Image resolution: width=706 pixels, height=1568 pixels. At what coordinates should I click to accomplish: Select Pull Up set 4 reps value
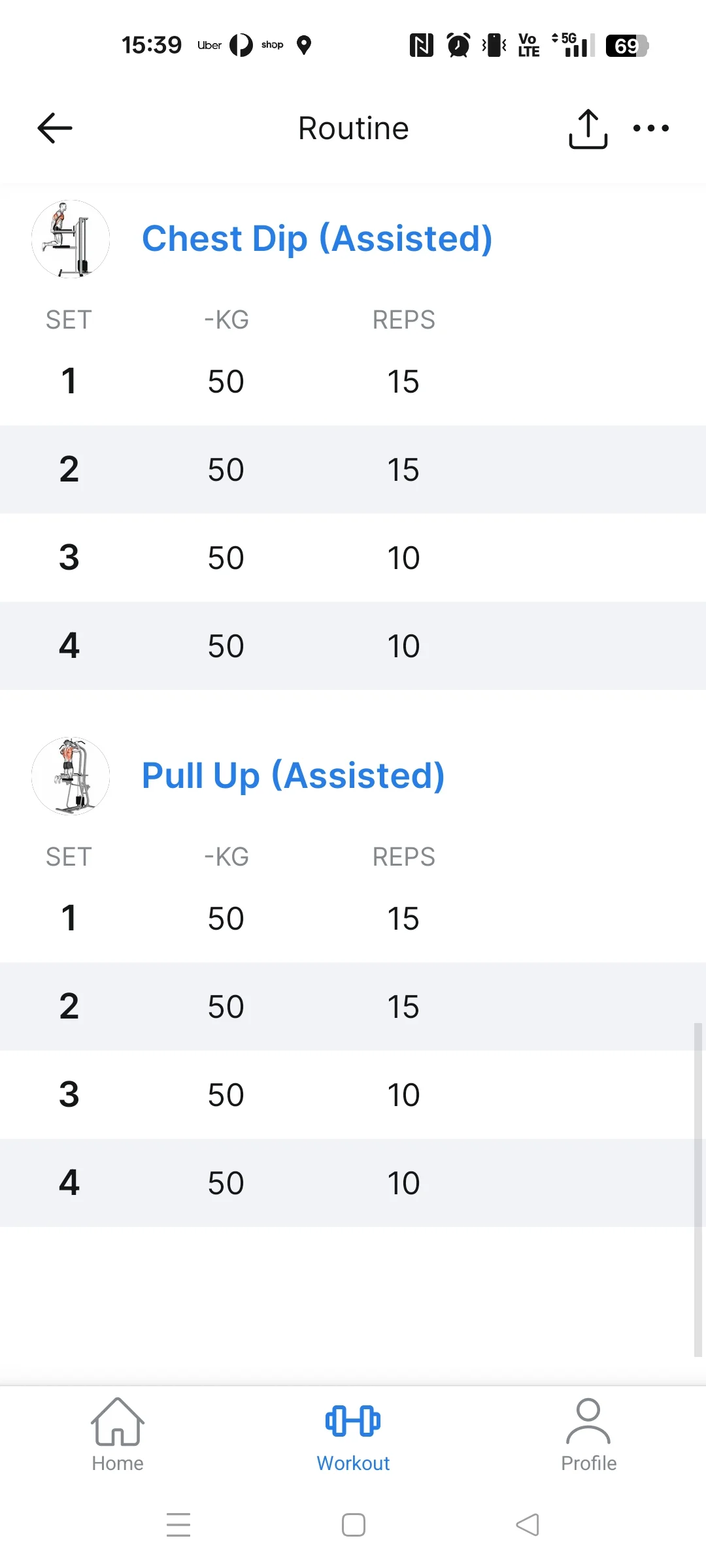403,1183
